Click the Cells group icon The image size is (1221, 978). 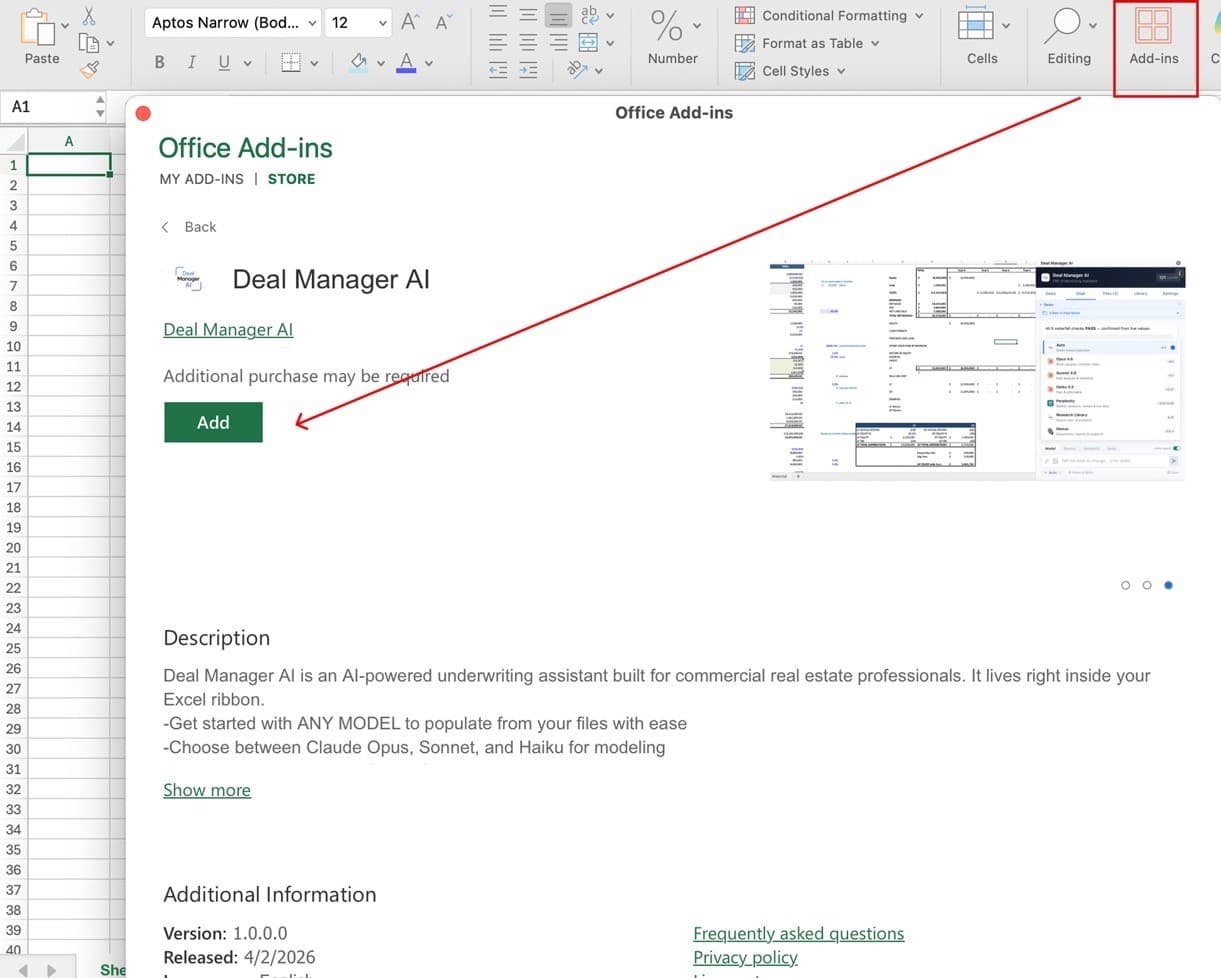975,24
